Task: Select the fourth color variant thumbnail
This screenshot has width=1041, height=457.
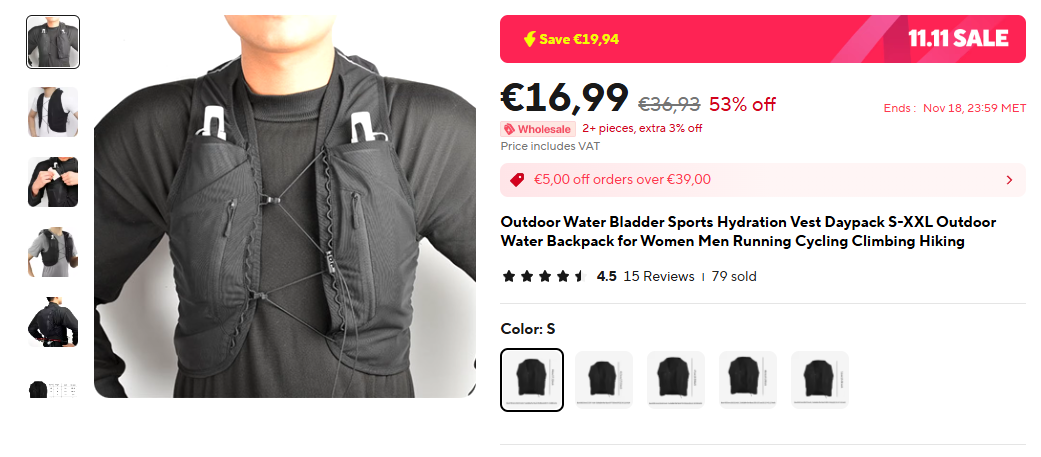Action: (x=748, y=379)
